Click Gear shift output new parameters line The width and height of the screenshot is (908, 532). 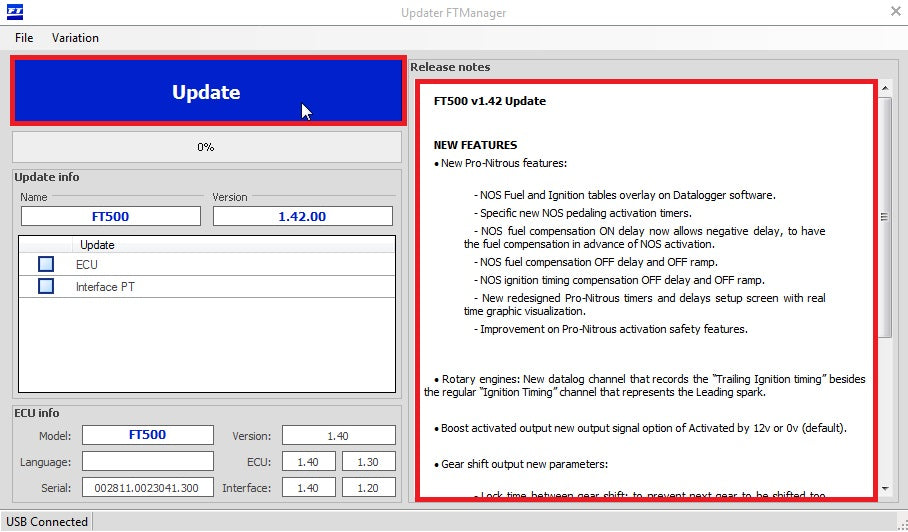tap(521, 464)
